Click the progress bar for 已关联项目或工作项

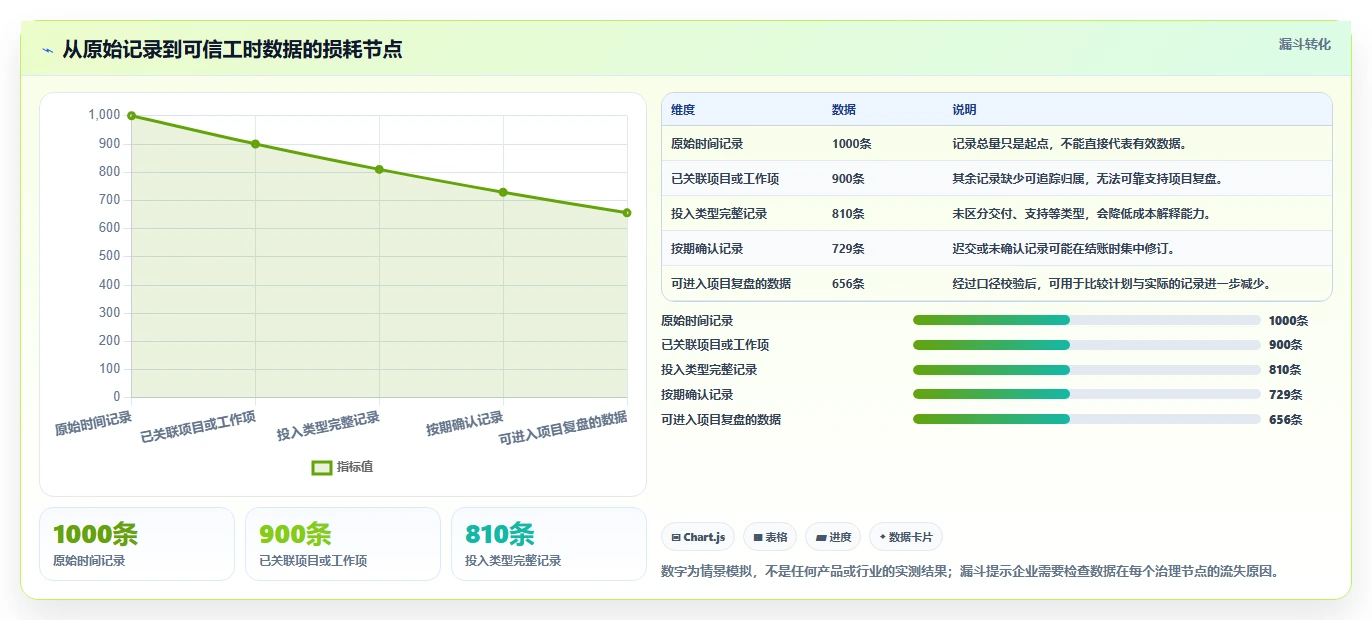click(1086, 345)
